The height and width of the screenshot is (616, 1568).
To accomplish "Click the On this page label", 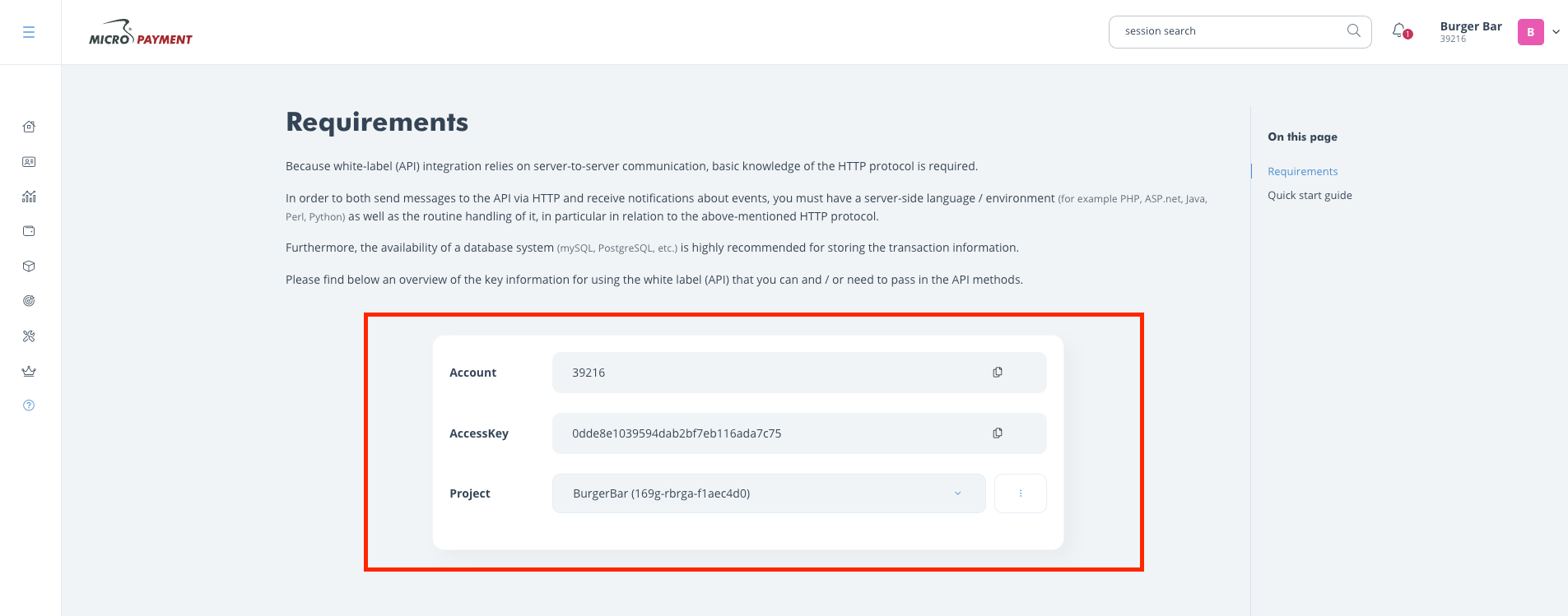I will (x=1302, y=137).
